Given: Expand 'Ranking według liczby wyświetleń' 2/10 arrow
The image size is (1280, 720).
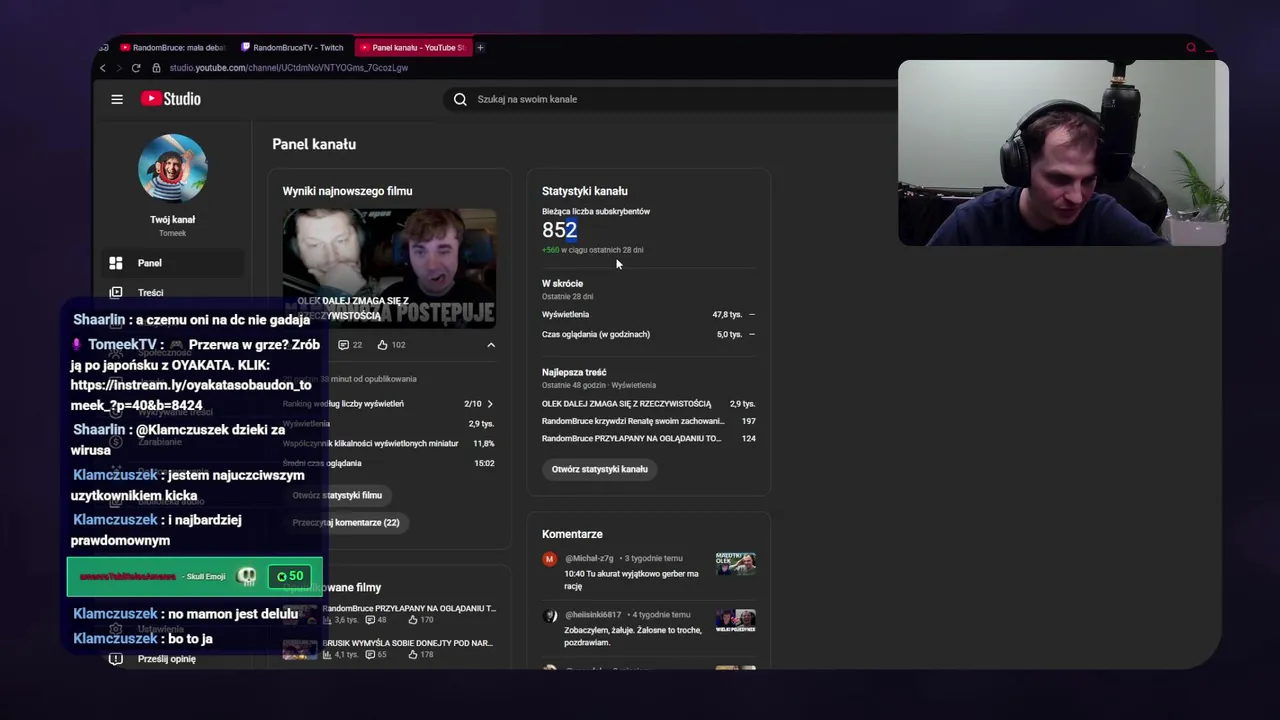Looking at the screenshot, I should click(x=489, y=404).
